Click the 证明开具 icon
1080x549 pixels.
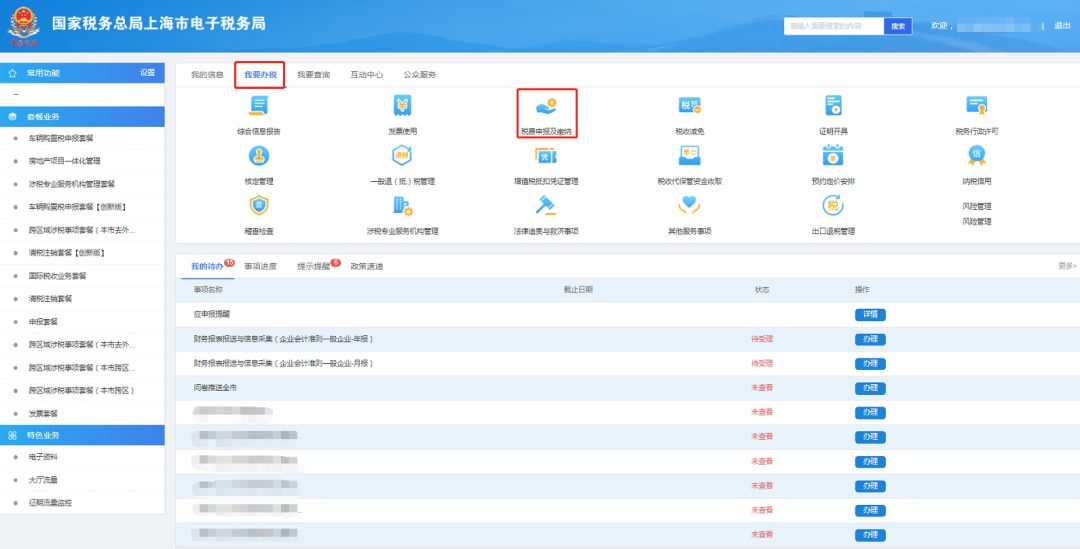[833, 106]
